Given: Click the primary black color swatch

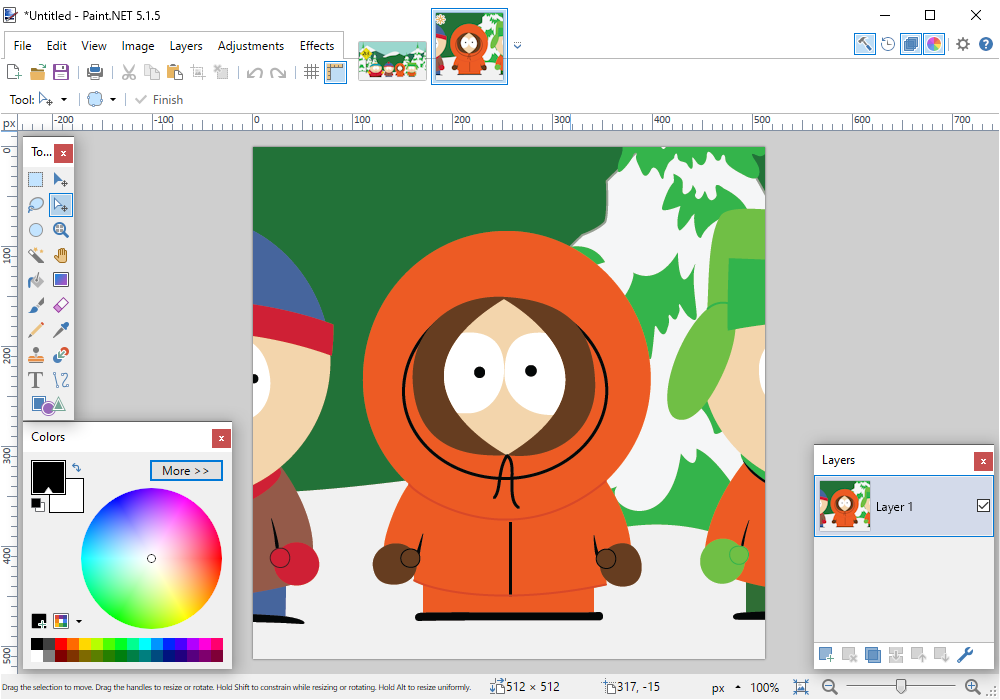Looking at the screenshot, I should (48, 476).
